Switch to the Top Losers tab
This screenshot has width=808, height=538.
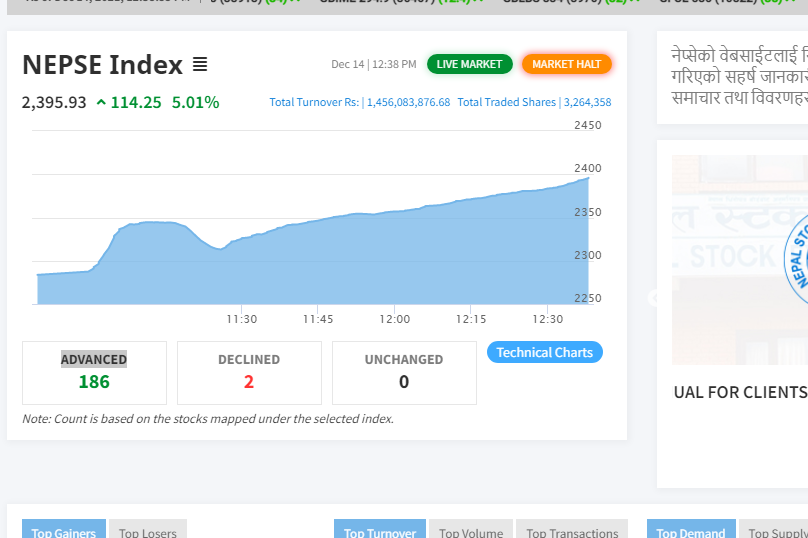click(148, 530)
